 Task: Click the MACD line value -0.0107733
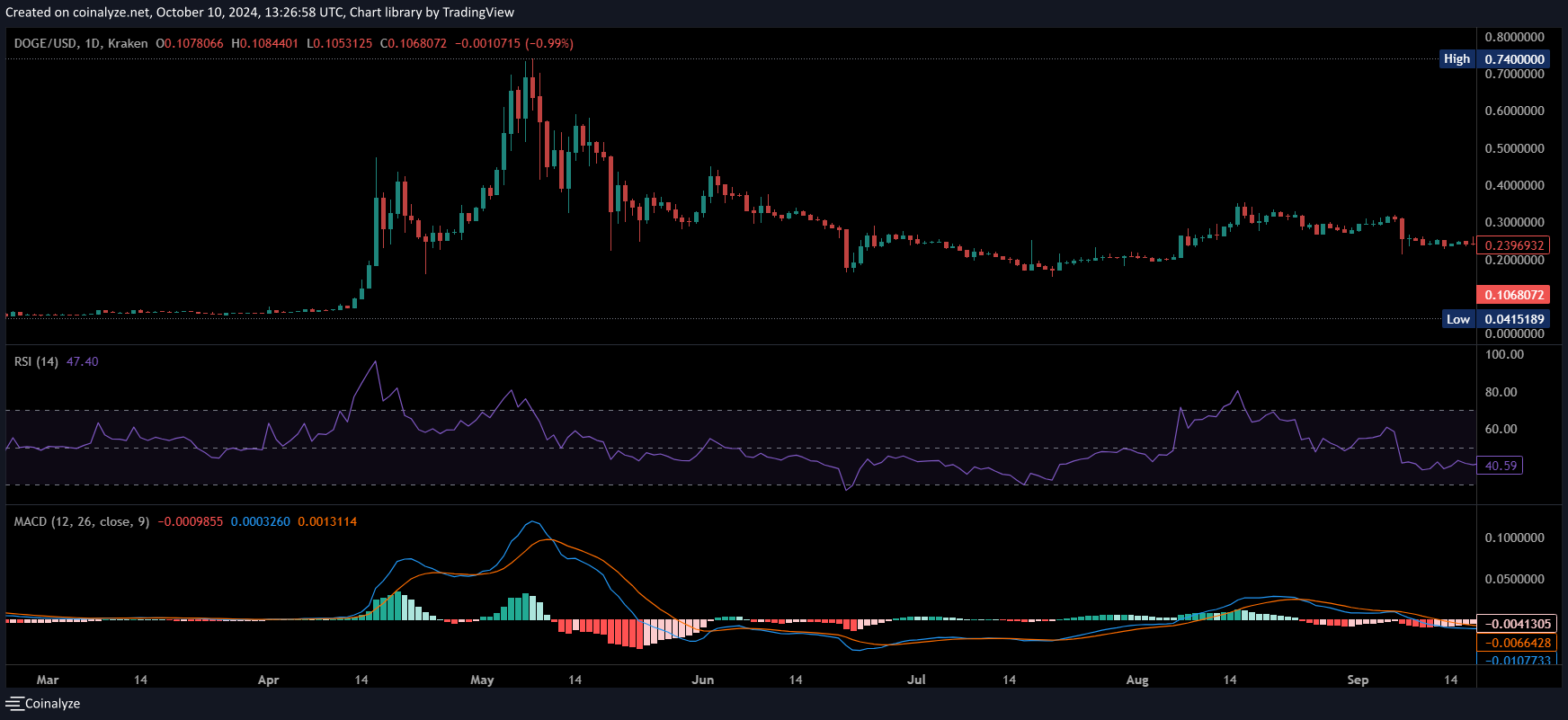coord(1517,661)
